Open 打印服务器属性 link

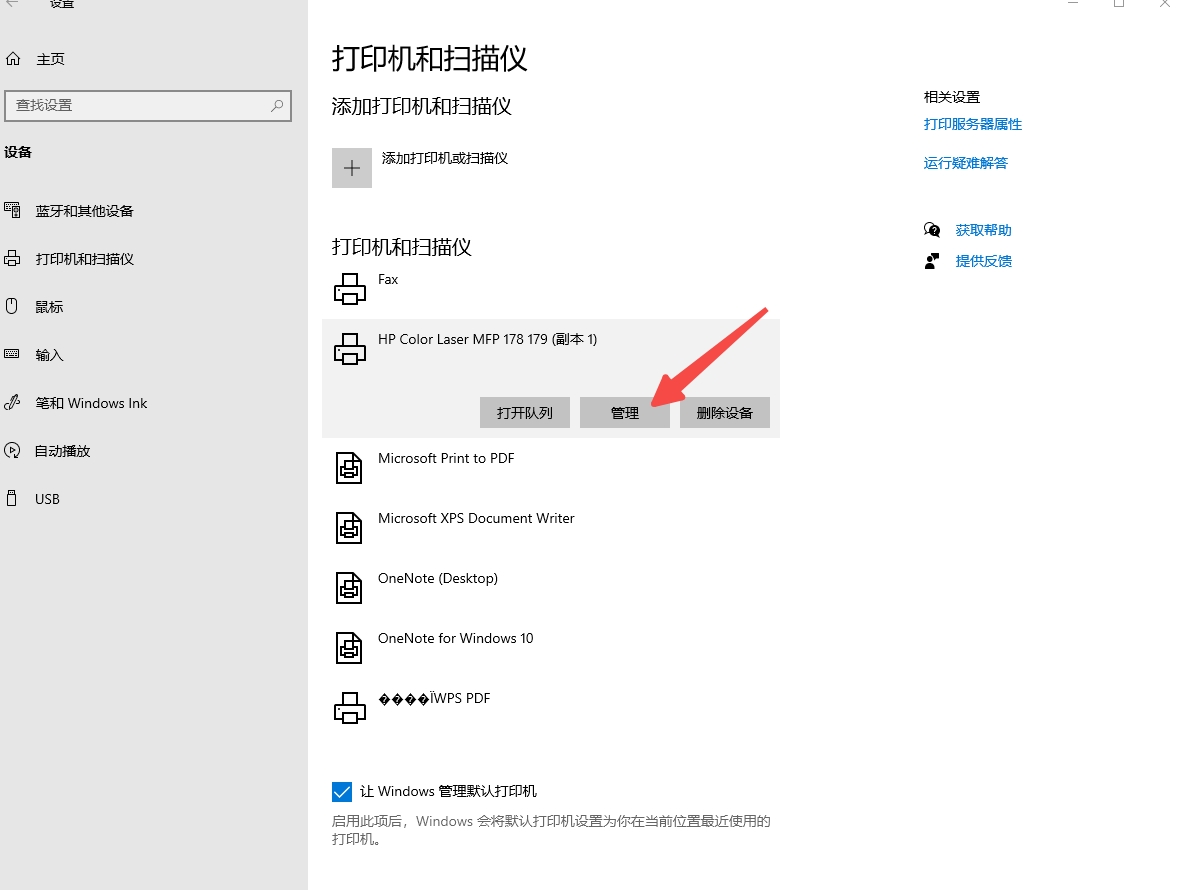tap(972, 125)
